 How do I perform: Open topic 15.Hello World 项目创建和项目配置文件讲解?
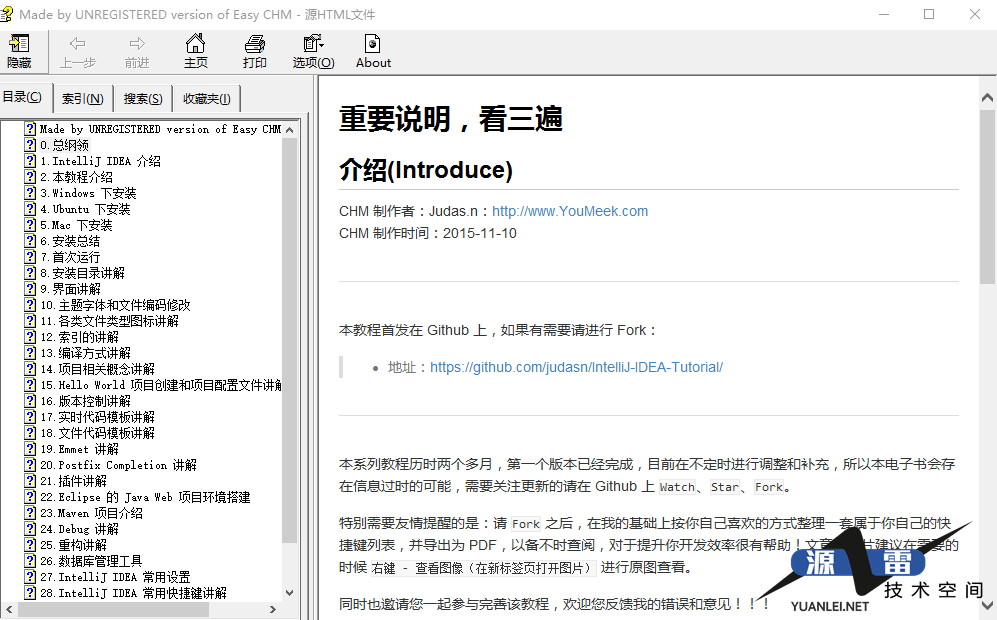pos(160,385)
